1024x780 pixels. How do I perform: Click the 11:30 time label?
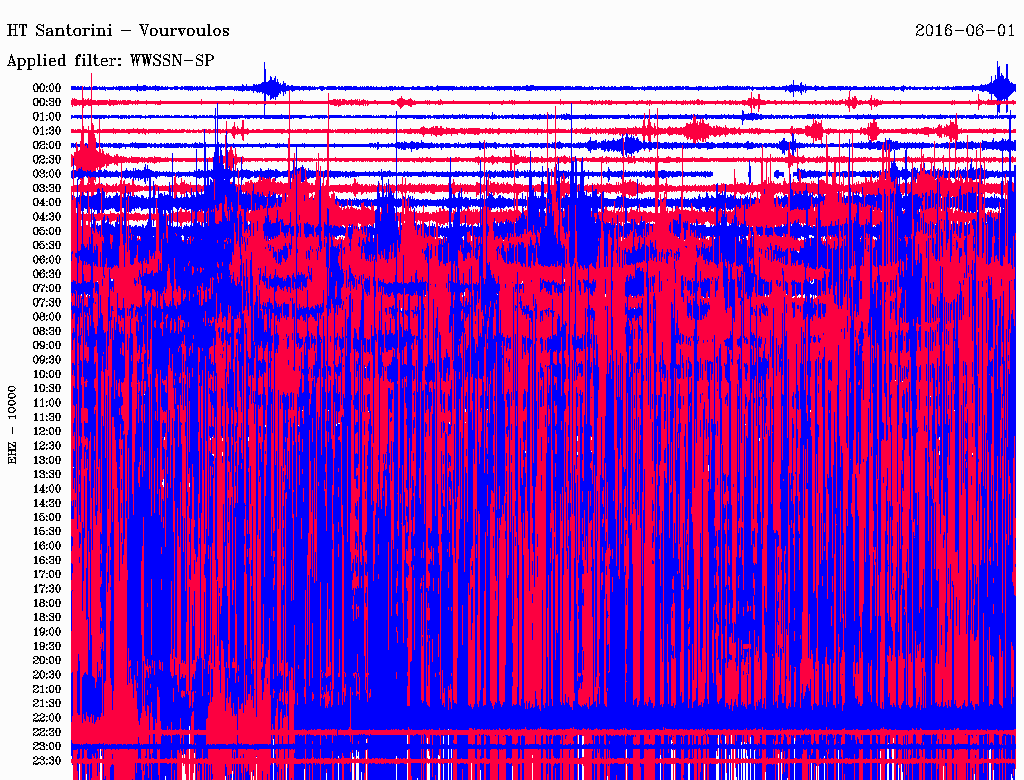(x=47, y=417)
